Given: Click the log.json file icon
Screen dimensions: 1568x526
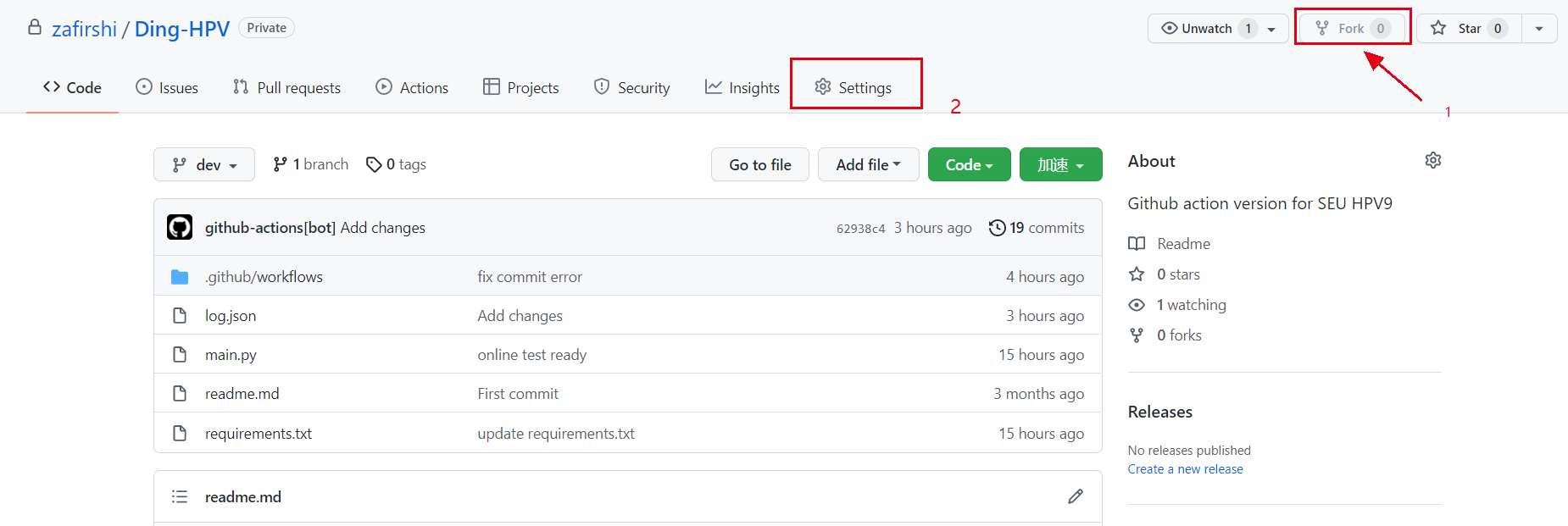Looking at the screenshot, I should 180,316.
